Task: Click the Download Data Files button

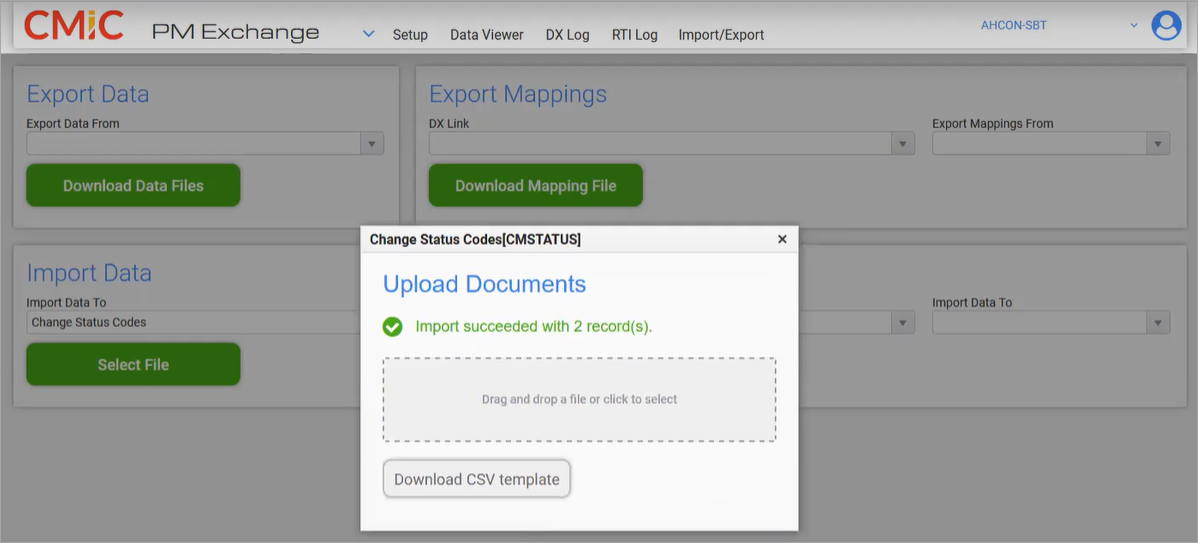Action: tap(133, 186)
